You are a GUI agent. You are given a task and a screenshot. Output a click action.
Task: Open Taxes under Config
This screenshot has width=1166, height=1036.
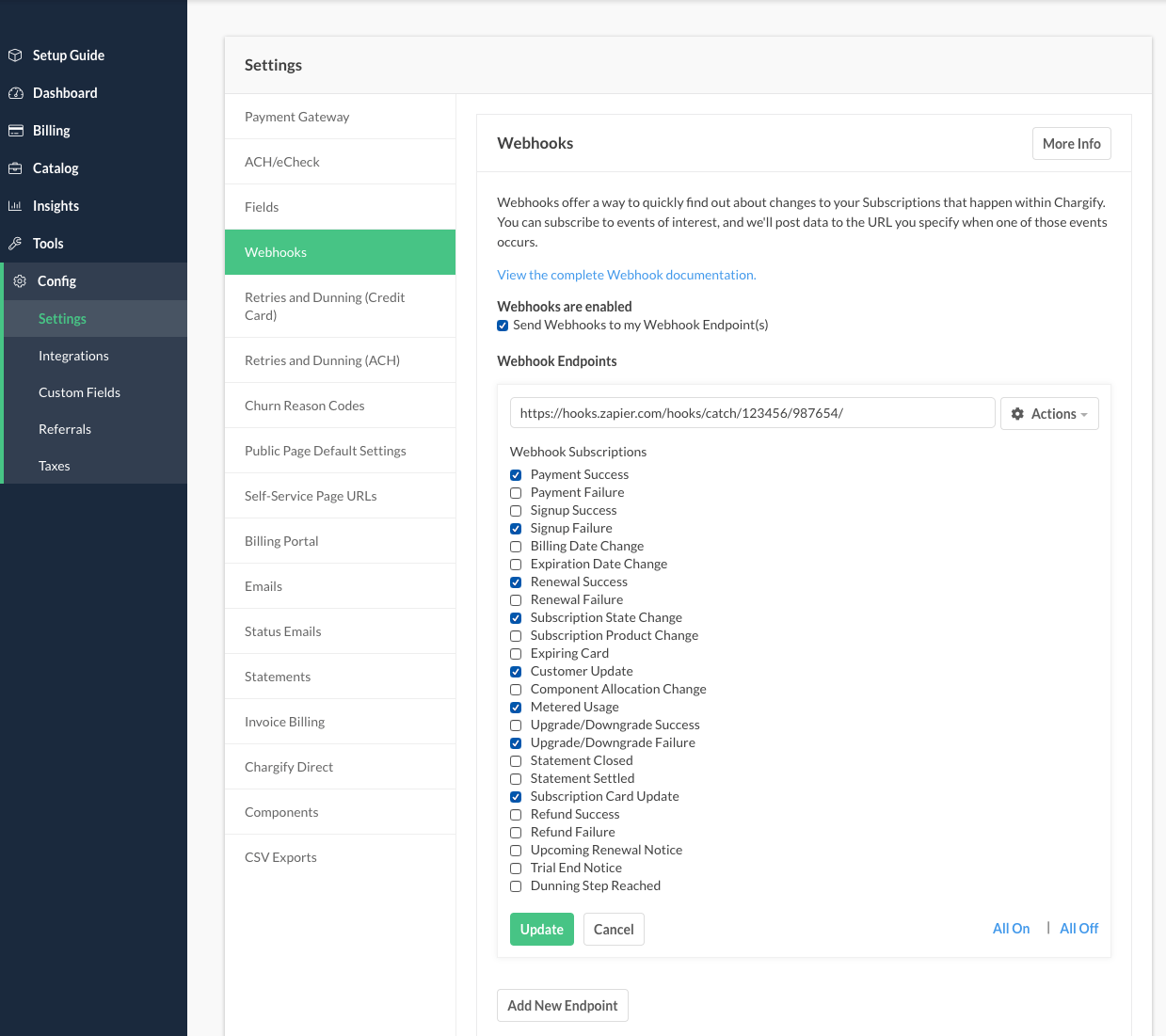pos(55,466)
